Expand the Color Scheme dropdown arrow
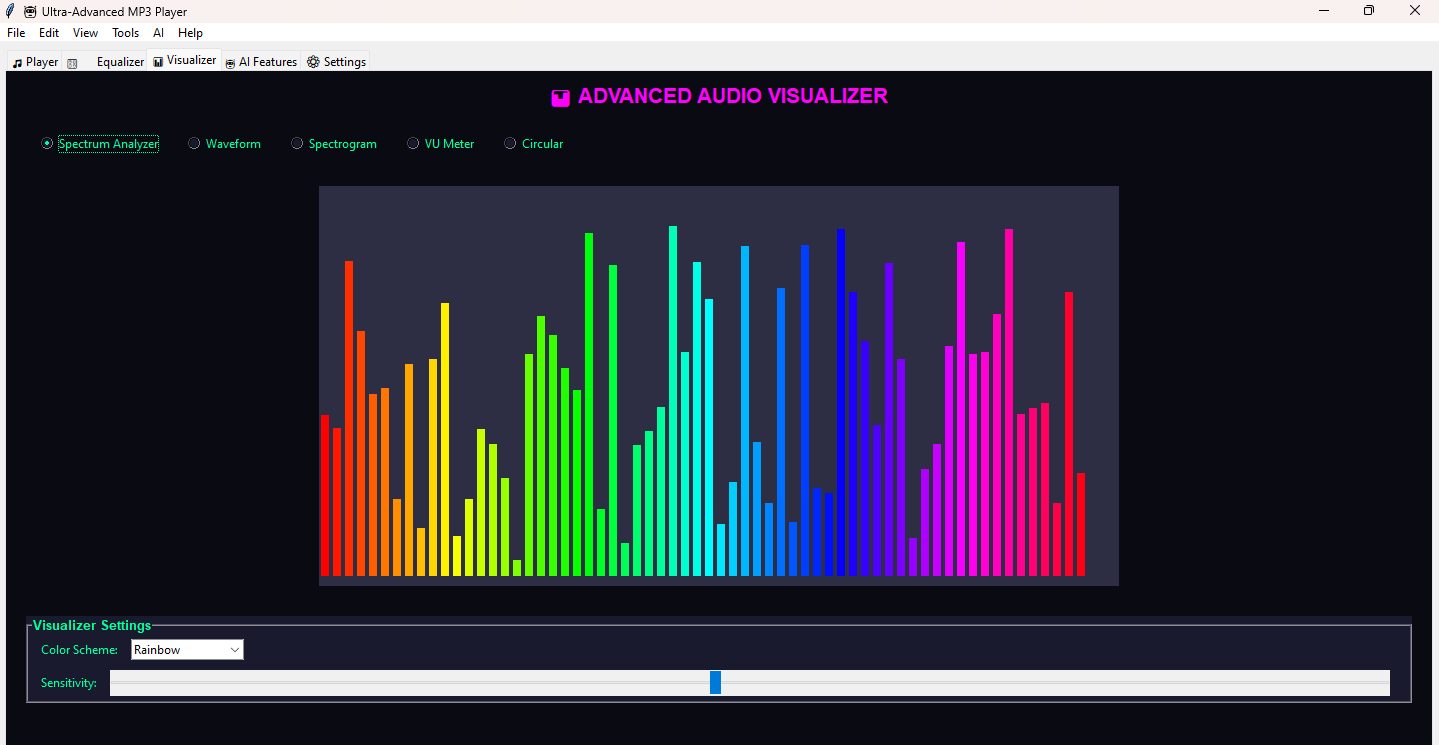This screenshot has width=1439, height=745. click(x=235, y=650)
